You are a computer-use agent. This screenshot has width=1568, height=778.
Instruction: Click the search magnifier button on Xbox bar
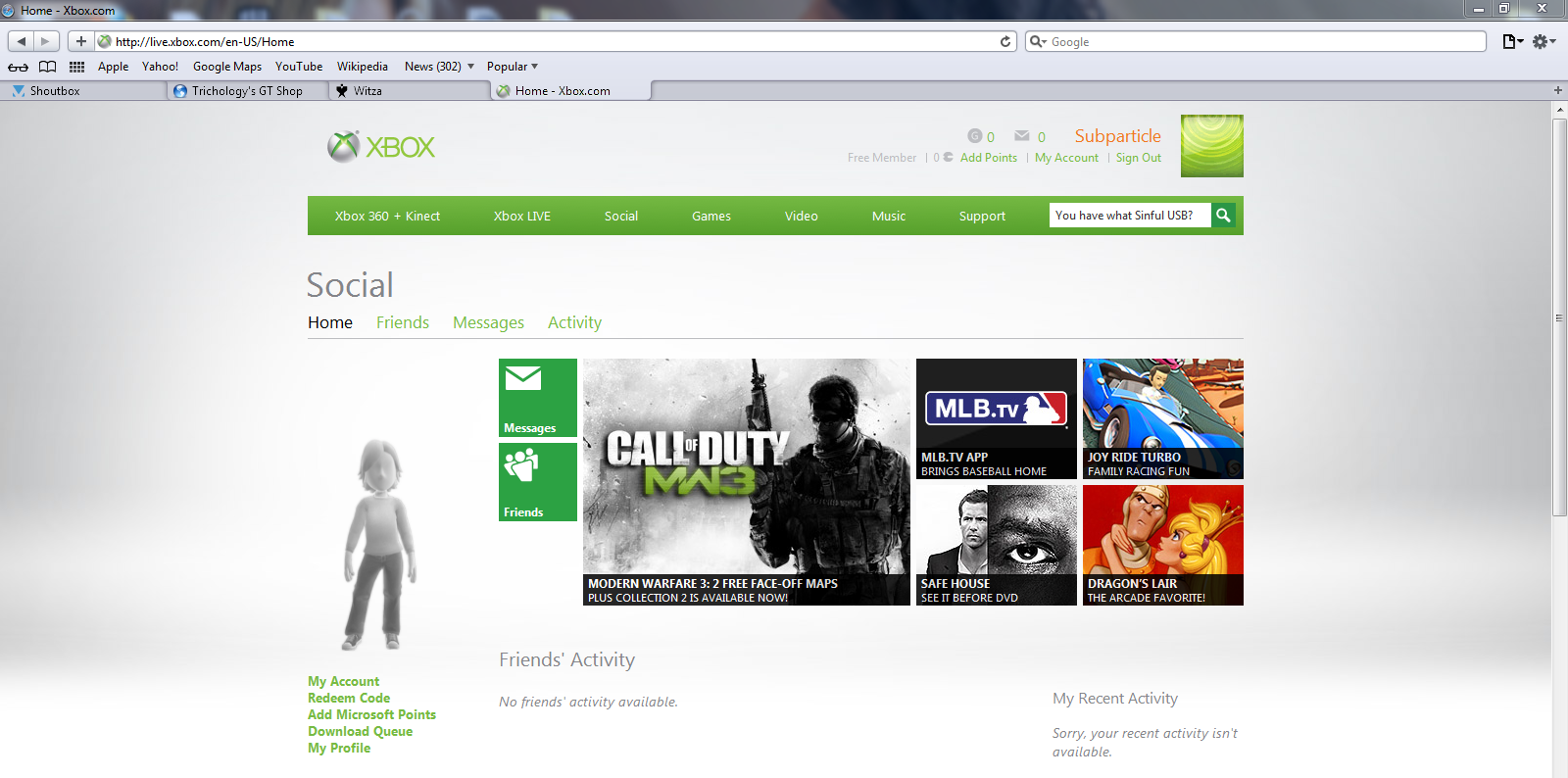[1223, 215]
